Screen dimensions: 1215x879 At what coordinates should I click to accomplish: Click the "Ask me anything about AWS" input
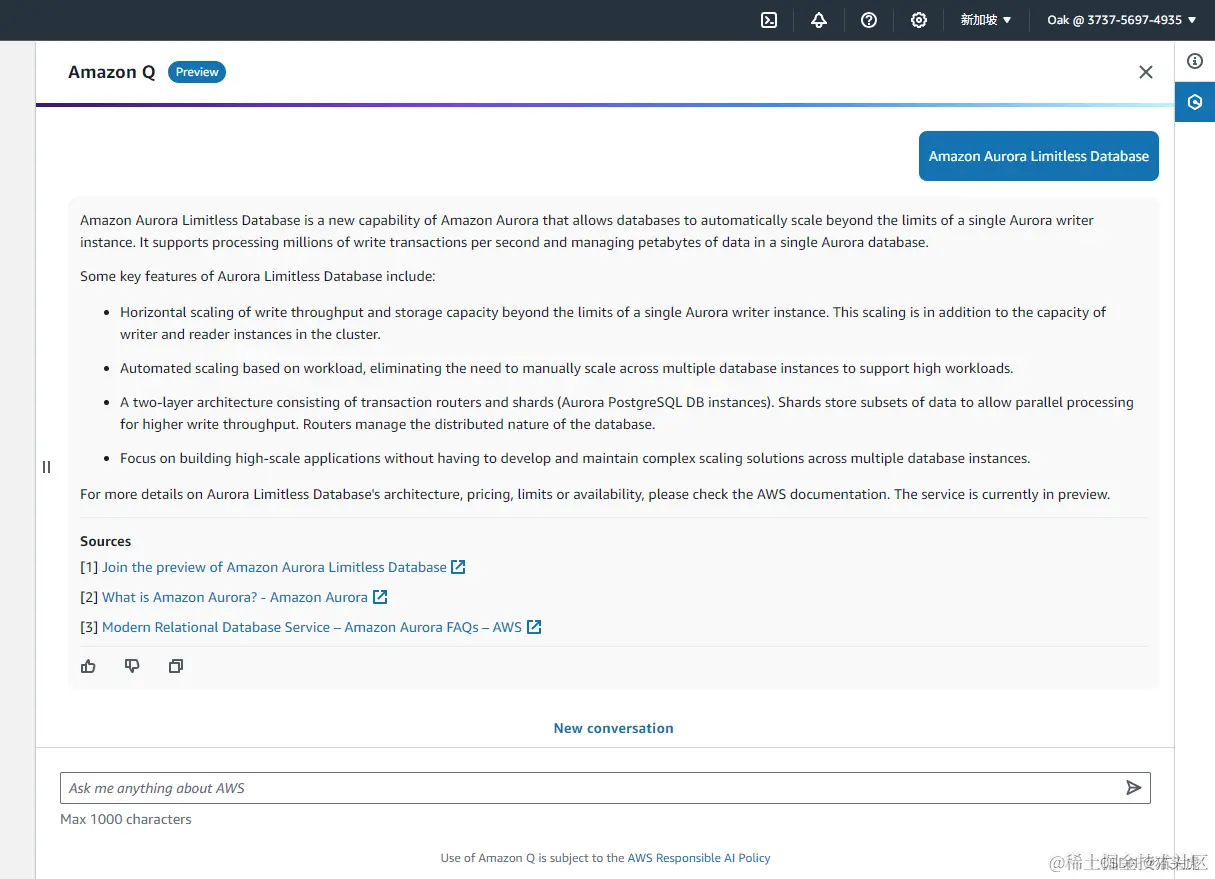(590, 788)
